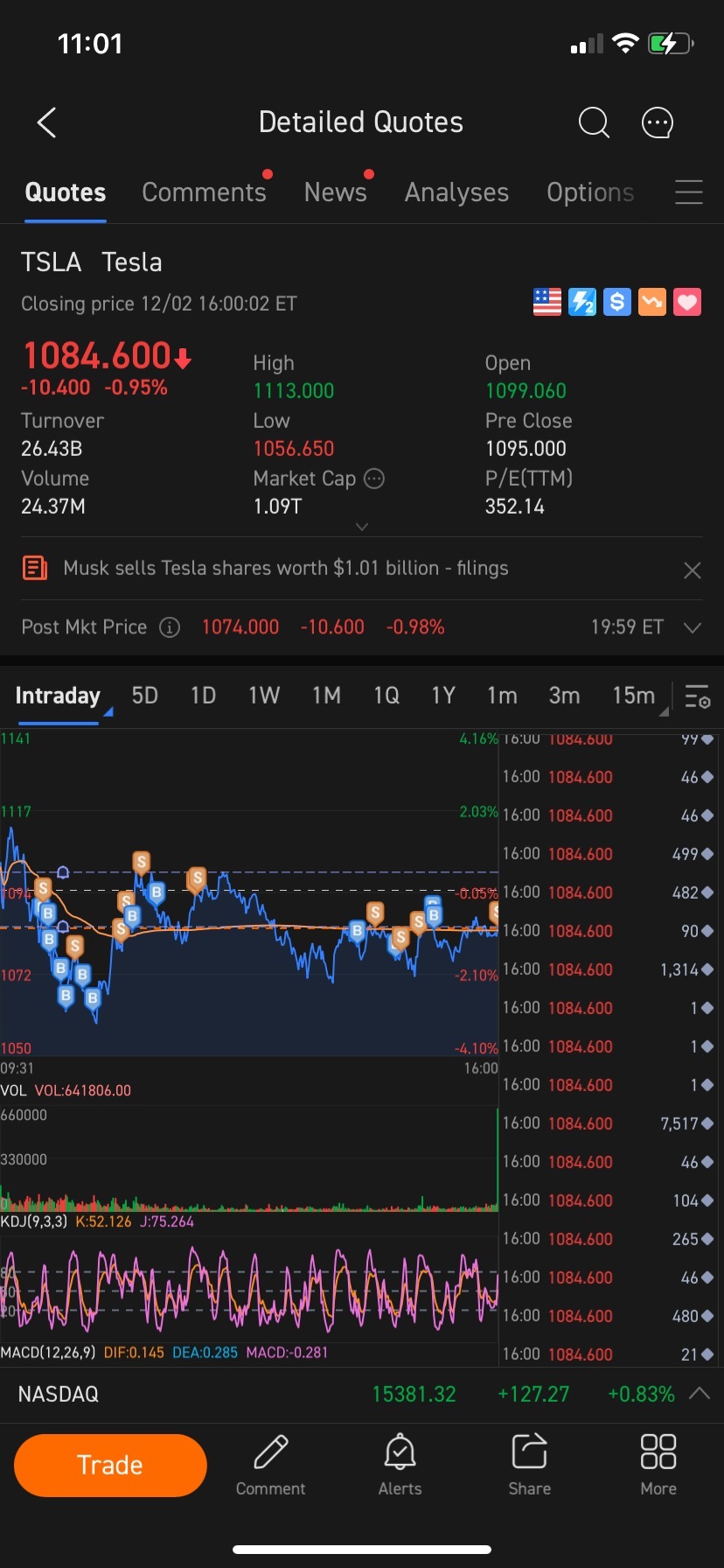Select the 1W chart period
The width and height of the screenshot is (724, 1568).
point(264,696)
